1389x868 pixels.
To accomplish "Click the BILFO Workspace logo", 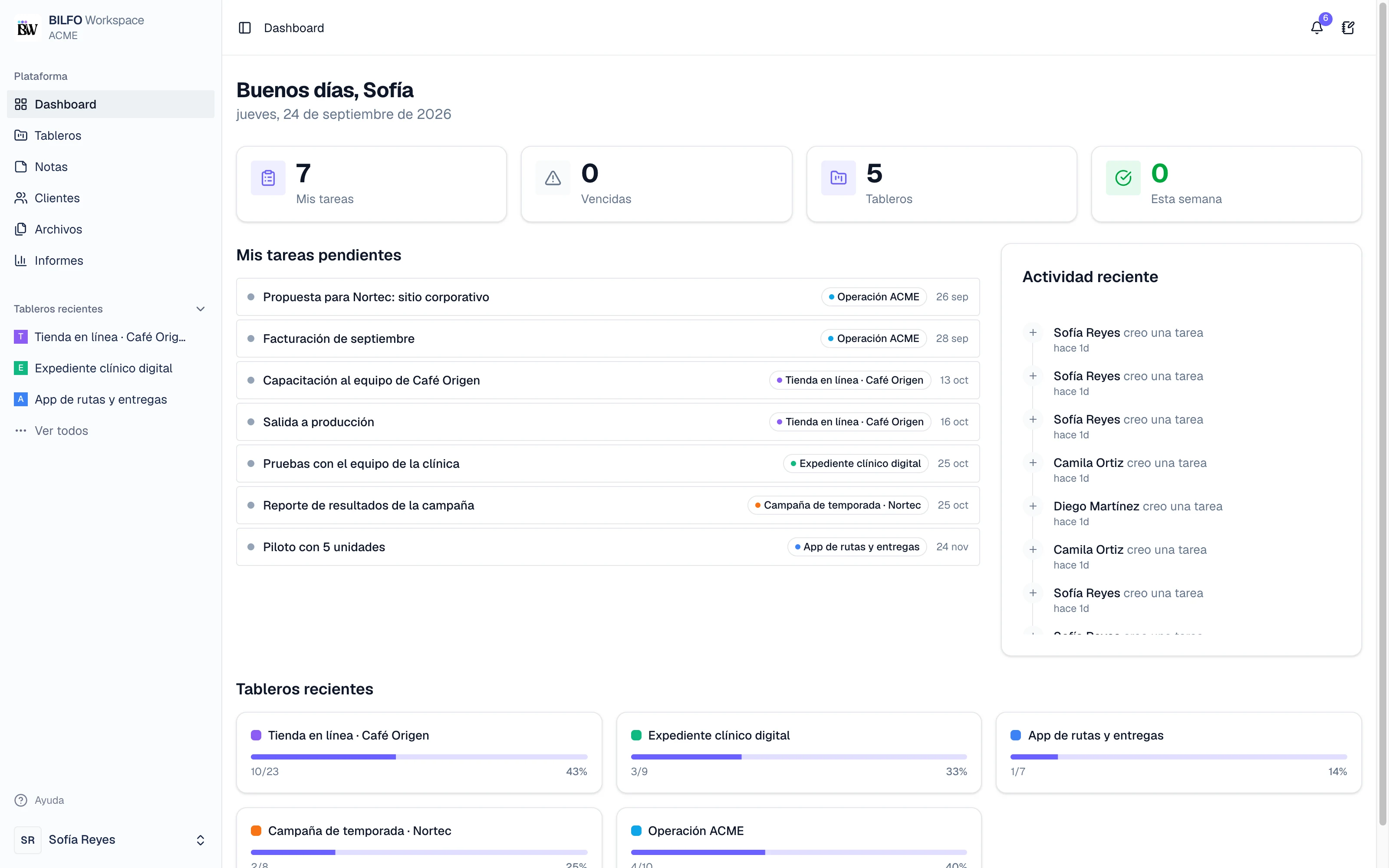I will click(x=27, y=27).
